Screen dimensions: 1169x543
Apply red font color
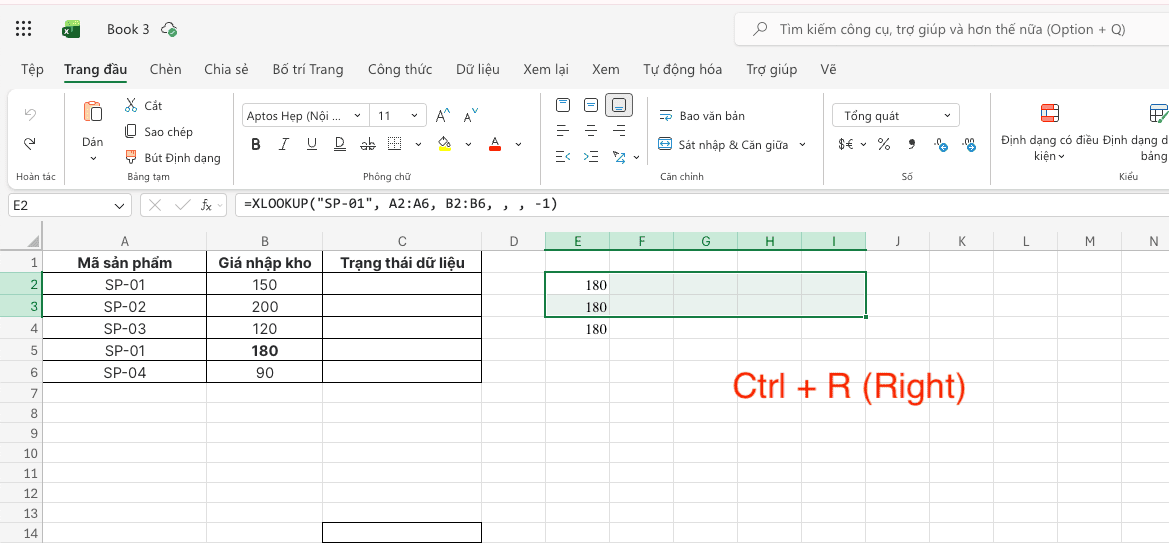pyautogui.click(x=494, y=143)
